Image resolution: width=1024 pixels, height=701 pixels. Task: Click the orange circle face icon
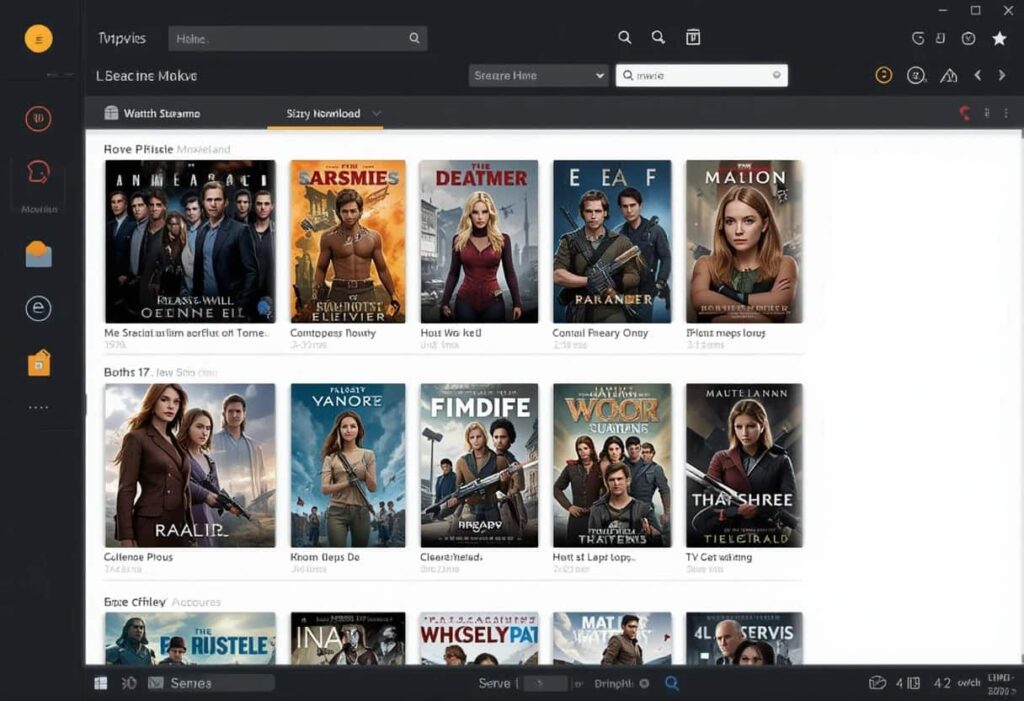[x=884, y=75]
